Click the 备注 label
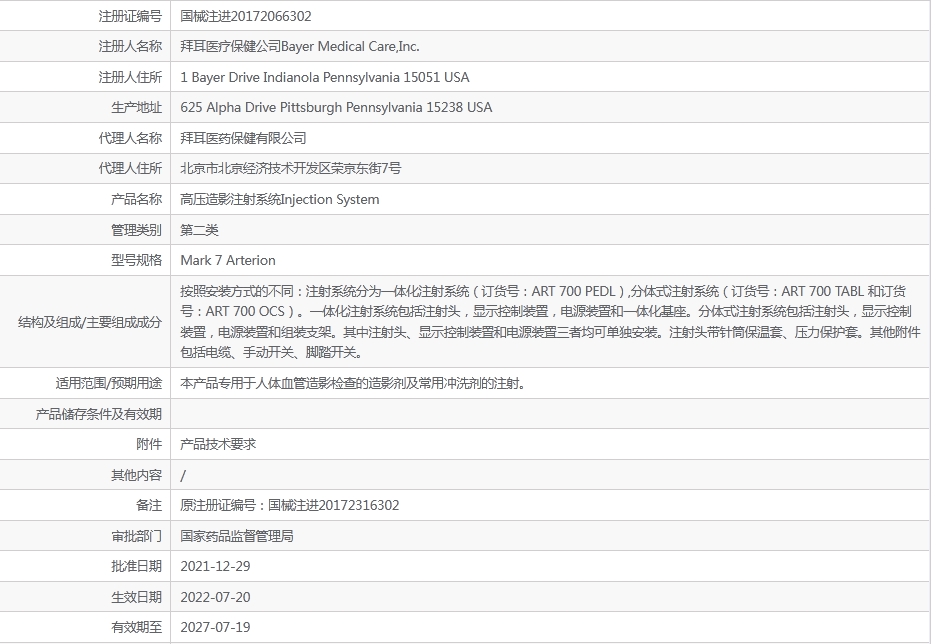This screenshot has width=938, height=644. 149,505
